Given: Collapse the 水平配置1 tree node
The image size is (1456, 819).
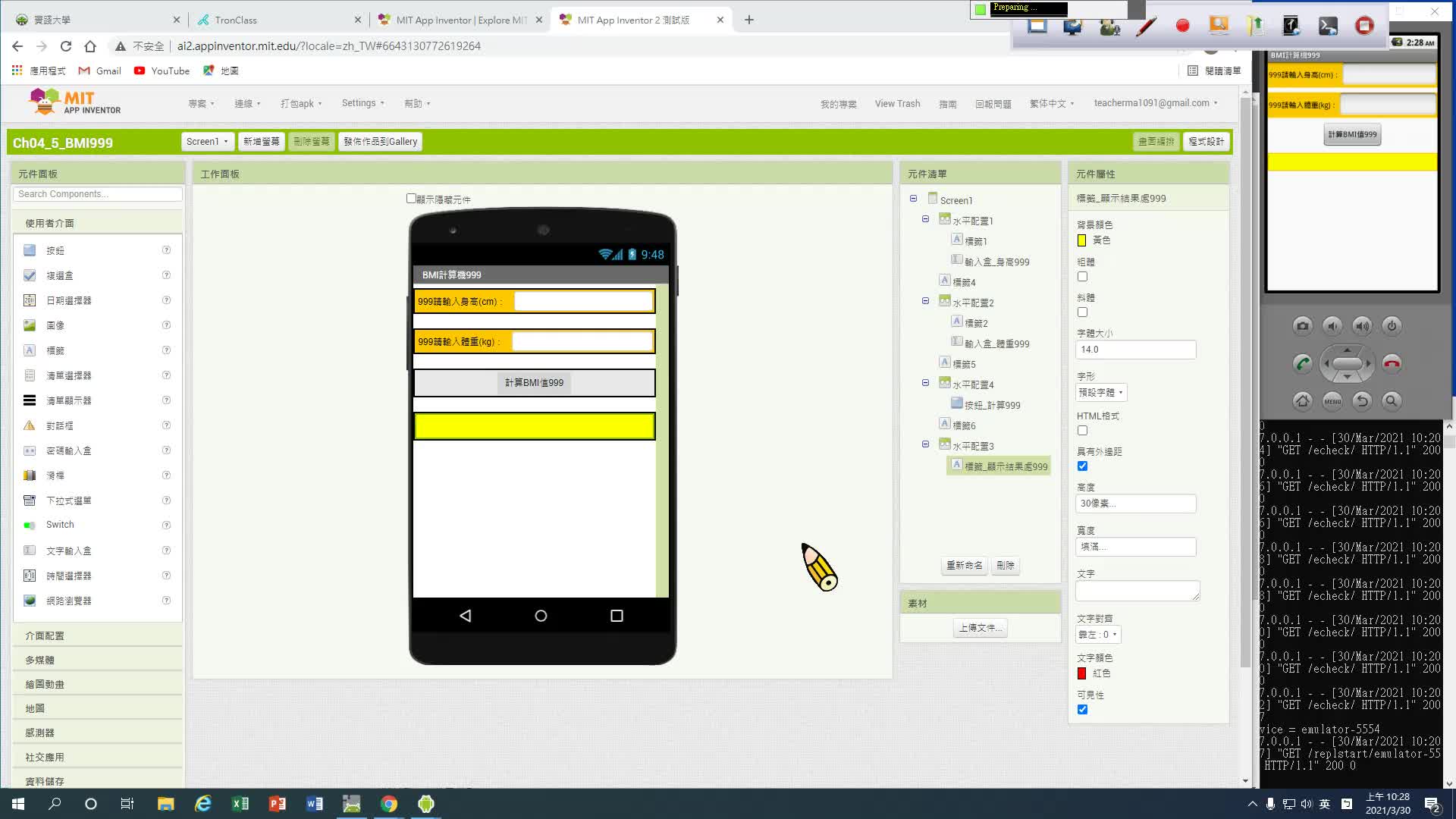Looking at the screenshot, I should [925, 220].
